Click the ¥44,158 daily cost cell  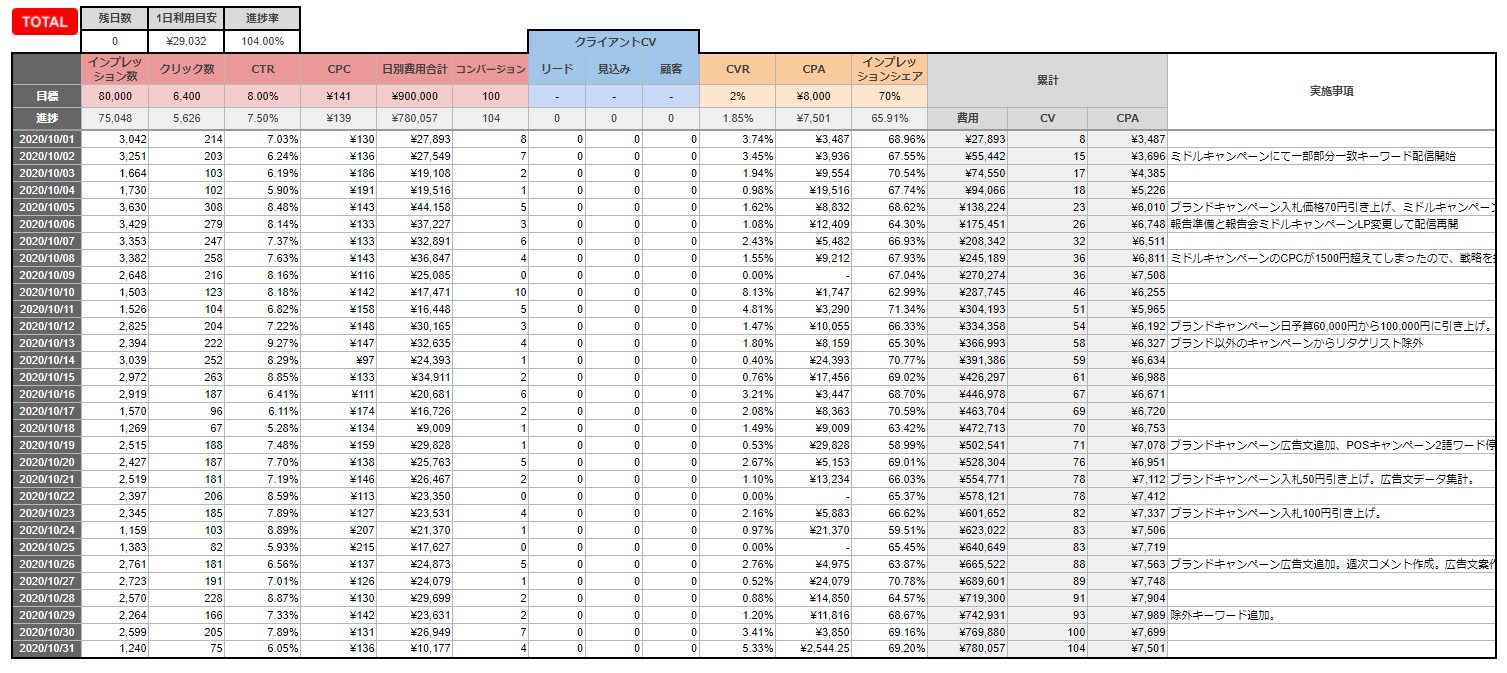tap(414, 207)
